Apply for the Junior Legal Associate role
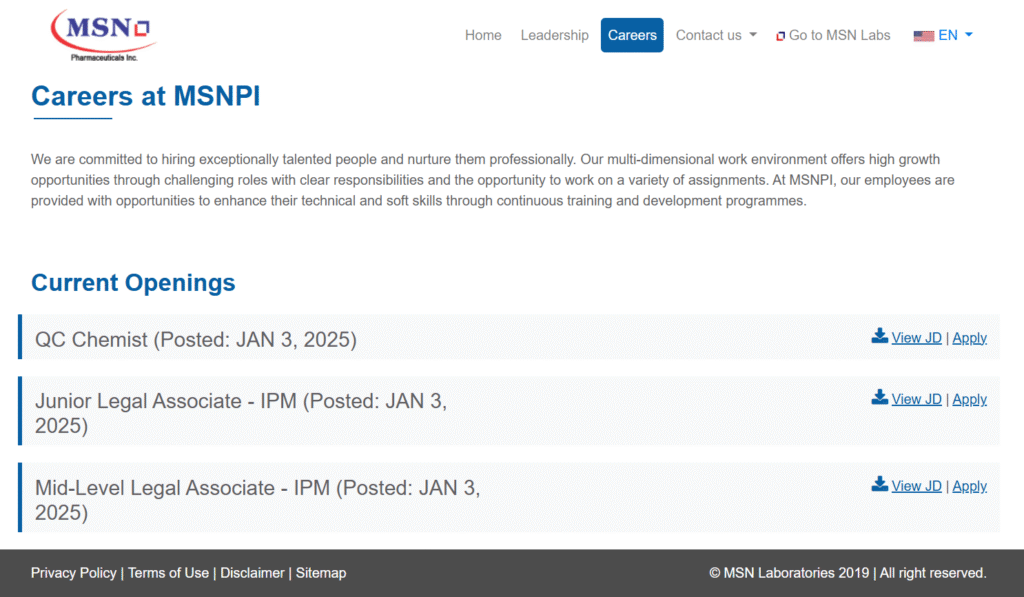 point(969,399)
